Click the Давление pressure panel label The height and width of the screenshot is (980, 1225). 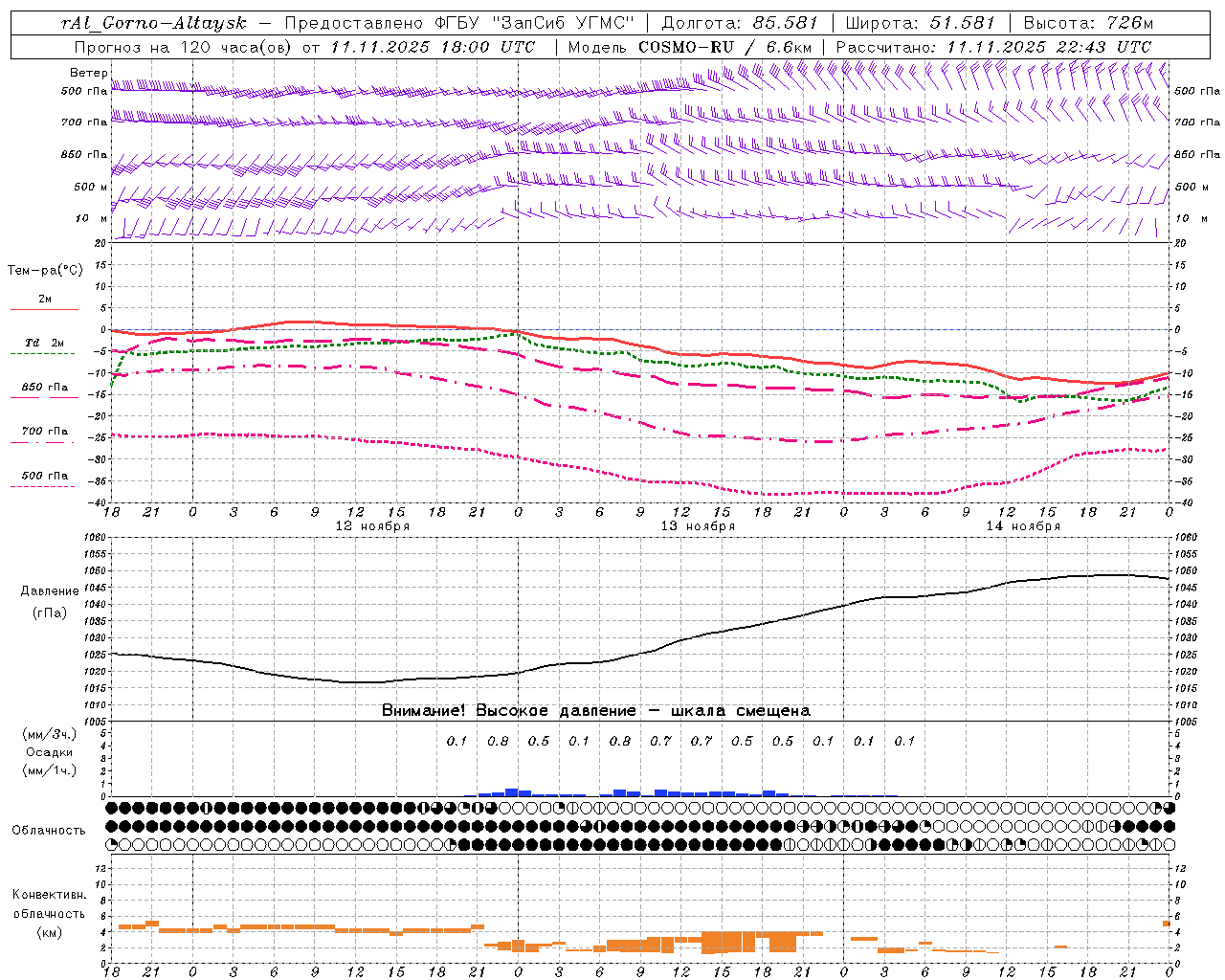[50, 591]
